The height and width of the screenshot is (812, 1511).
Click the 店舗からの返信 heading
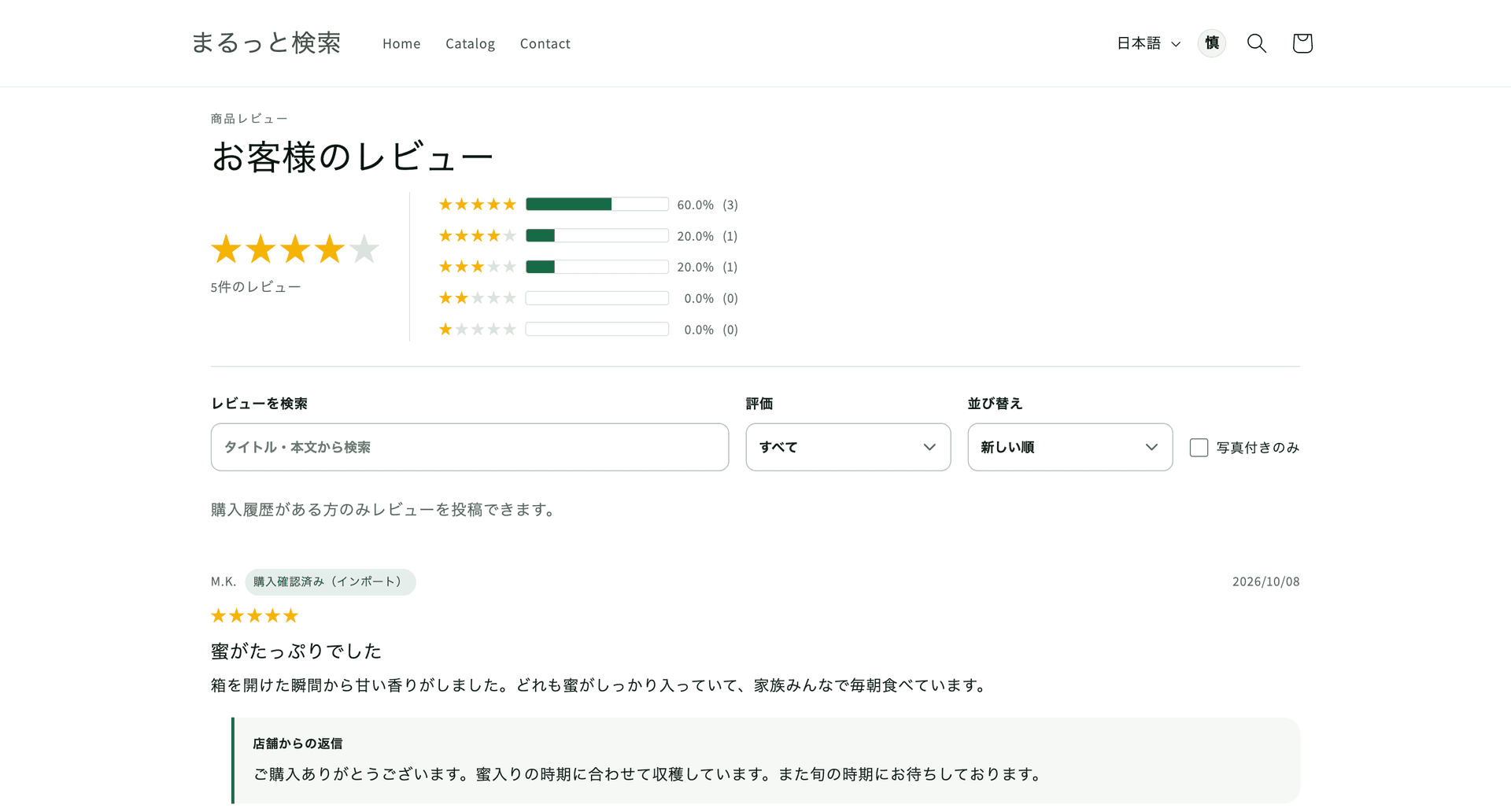297,744
